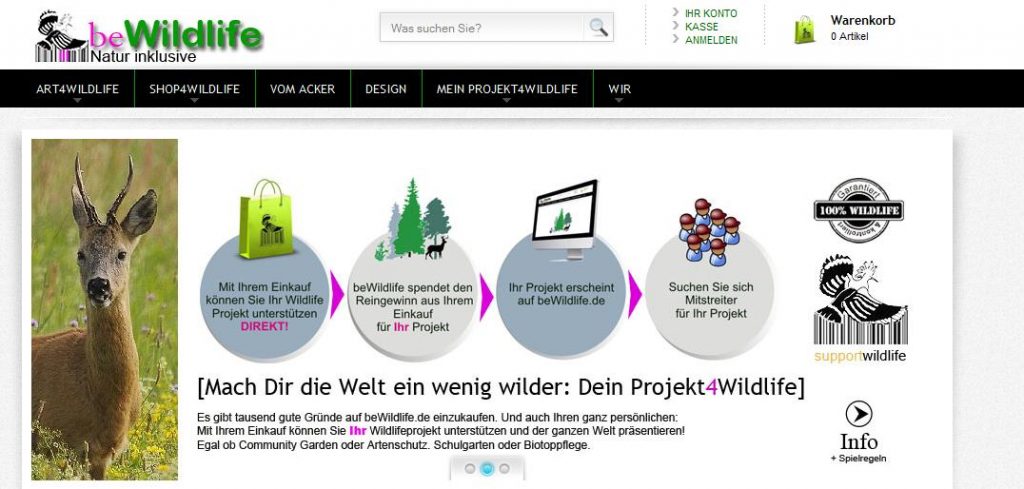Open the ART4WILDLIFE menu
Screen dimensions: 1024x489
pos(77,89)
